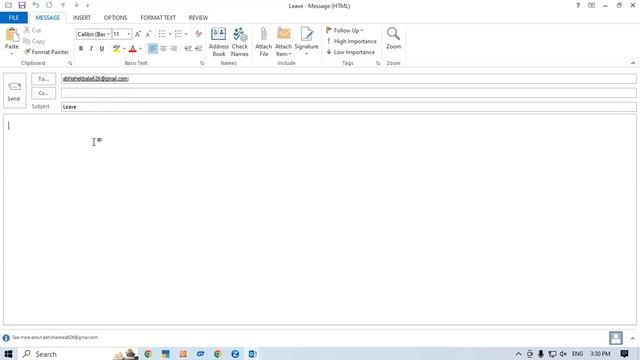Screen dimensions: 640x360
Task: Expand the Paste options arrow
Action: [x=12, y=54]
